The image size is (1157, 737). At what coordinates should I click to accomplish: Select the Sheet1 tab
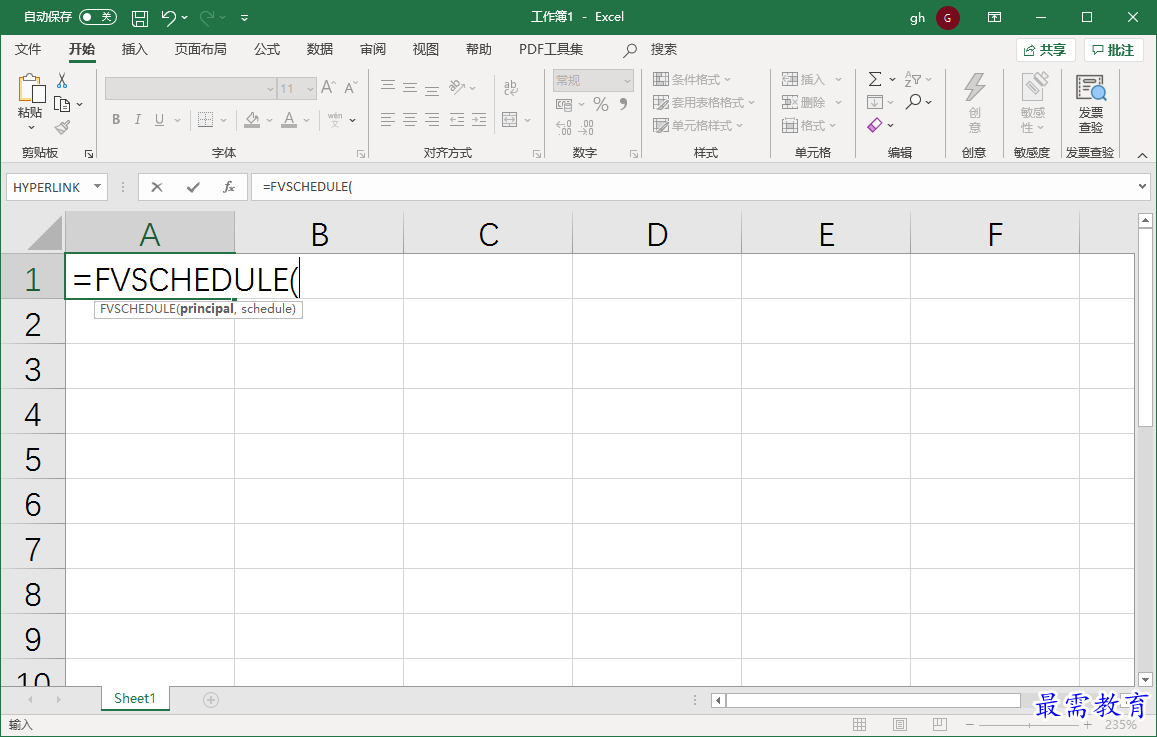(x=135, y=699)
